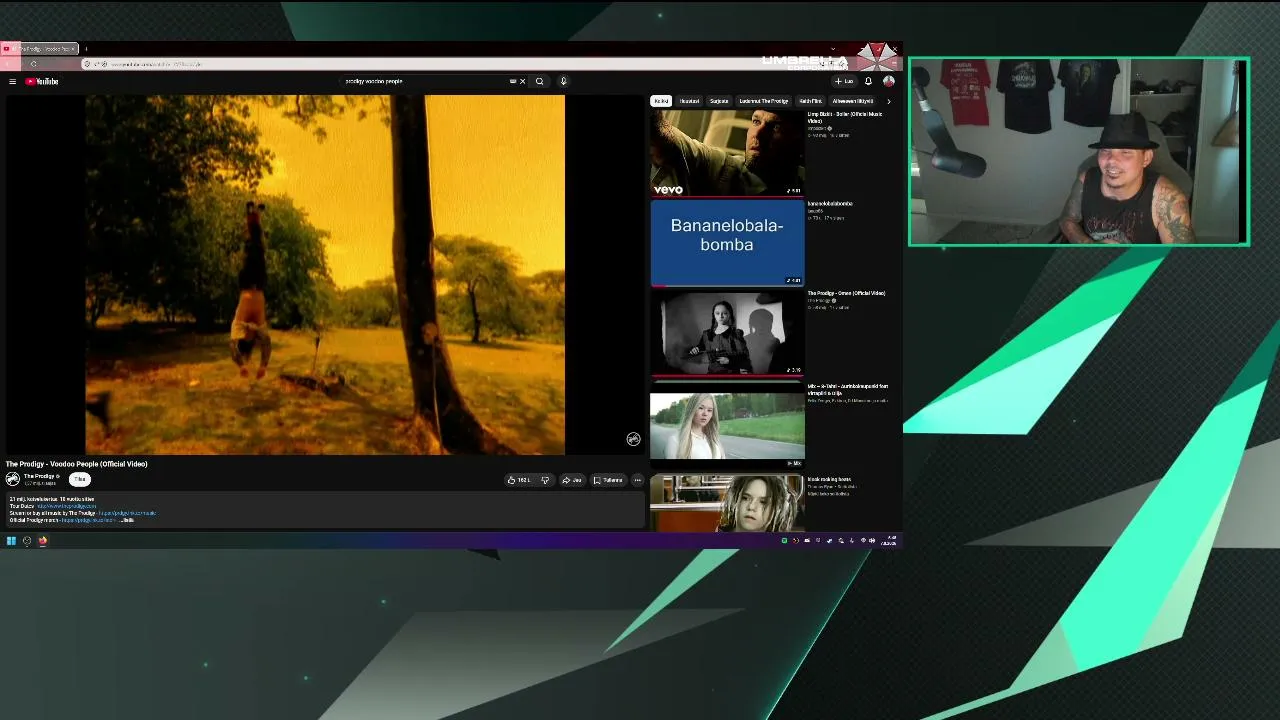The image size is (1280, 720).
Task: Select the Lädannut The Prodigy chip
Action: [764, 101]
